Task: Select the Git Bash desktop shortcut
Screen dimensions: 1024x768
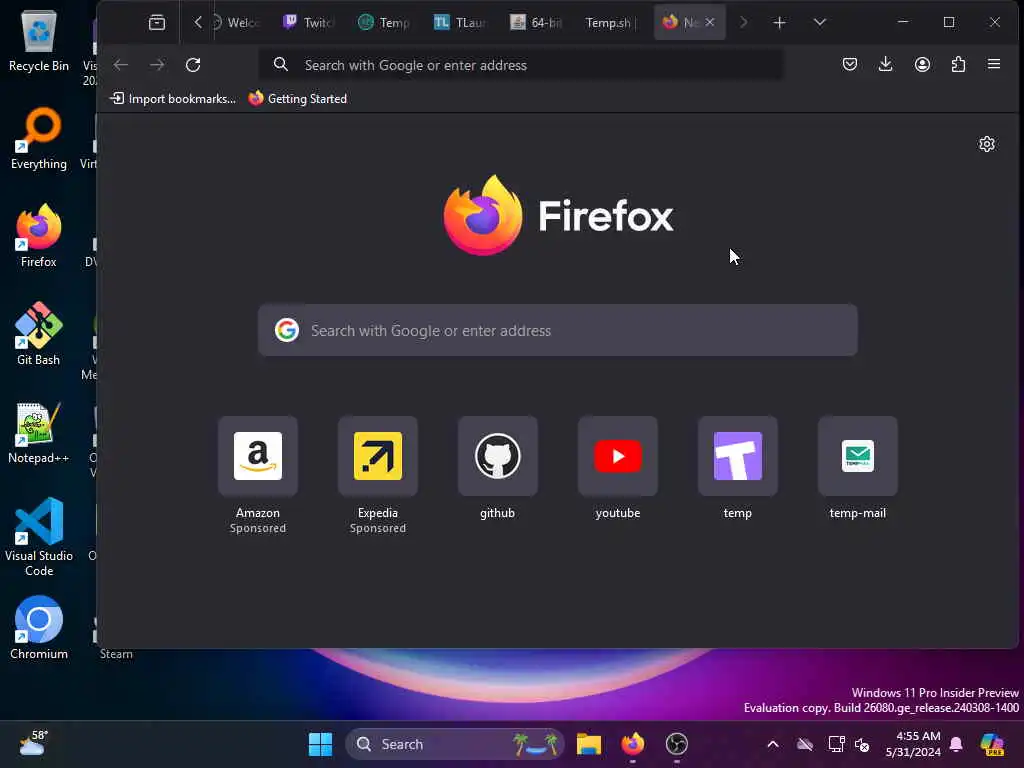Action: 39,334
